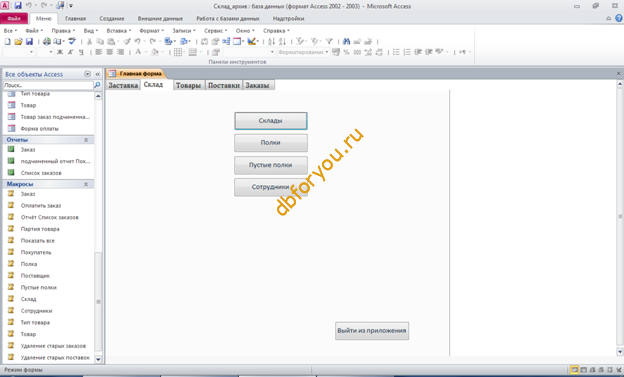Click the Percent style icon
The image size is (624, 377).
pyautogui.click(x=346, y=52)
